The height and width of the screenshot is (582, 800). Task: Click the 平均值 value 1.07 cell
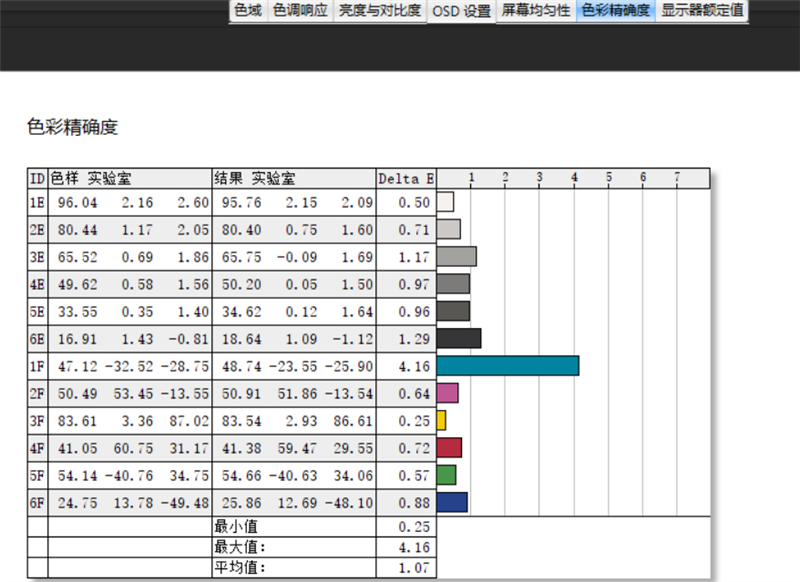point(406,568)
